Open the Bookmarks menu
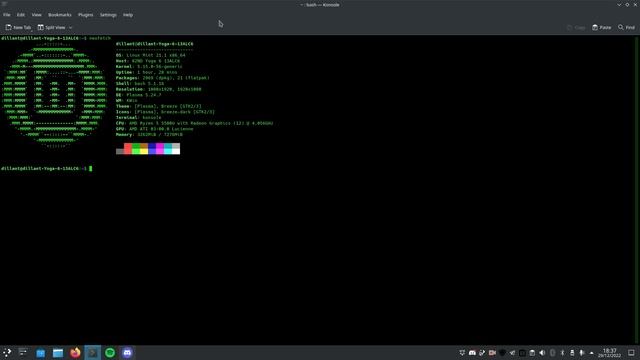The image size is (640, 360). point(60,15)
